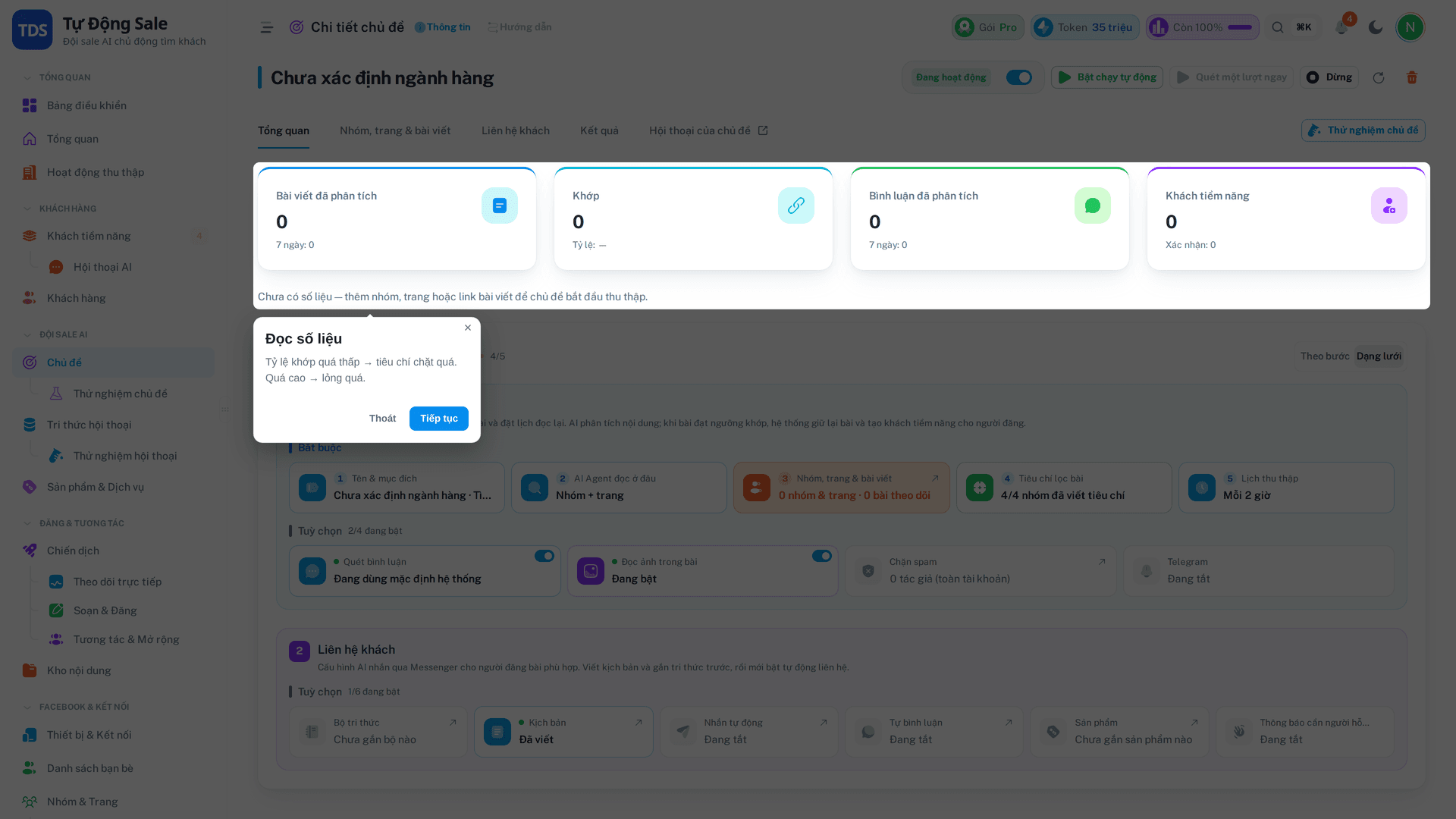The height and width of the screenshot is (819, 1456).
Task: Click the Dừng stop button
Action: pyautogui.click(x=1329, y=77)
